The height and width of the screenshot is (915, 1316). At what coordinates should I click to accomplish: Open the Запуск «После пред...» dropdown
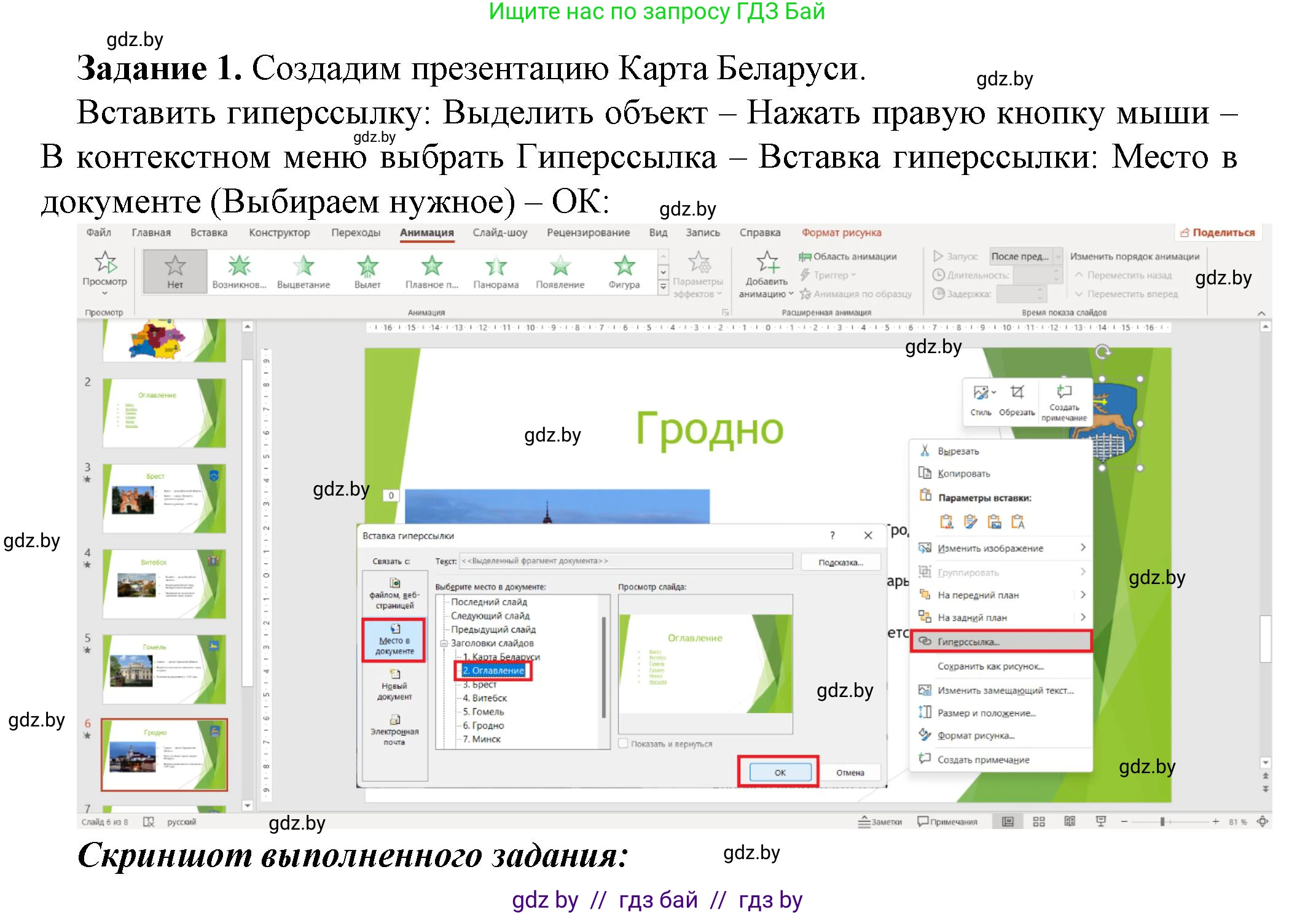tap(1058, 257)
